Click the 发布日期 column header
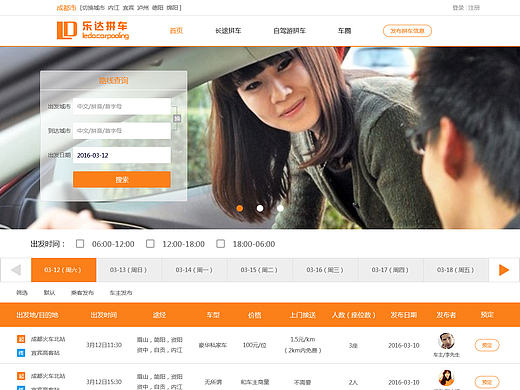Viewport: 520px width, 390px height. tap(404, 315)
